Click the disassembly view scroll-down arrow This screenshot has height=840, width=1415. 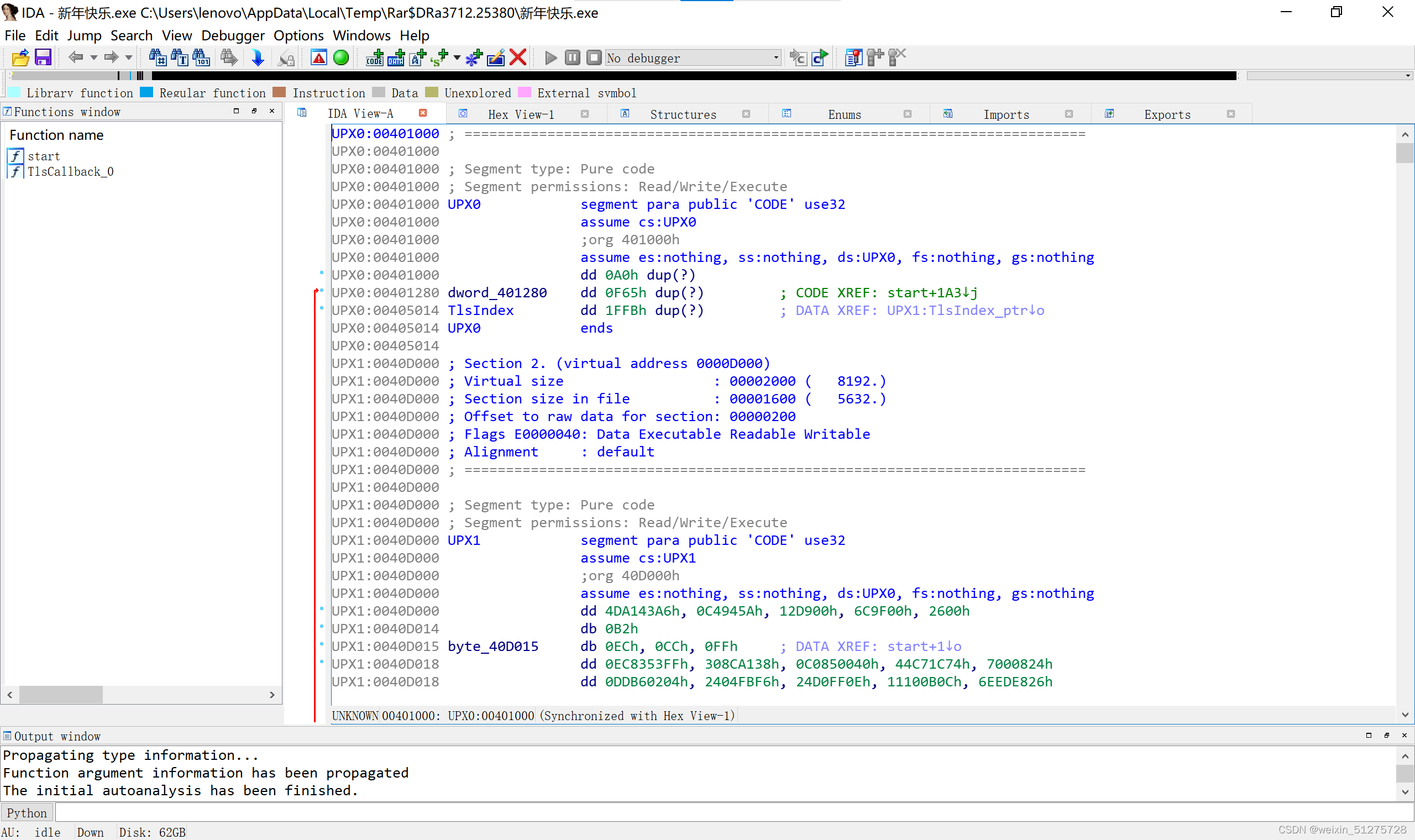1405,715
